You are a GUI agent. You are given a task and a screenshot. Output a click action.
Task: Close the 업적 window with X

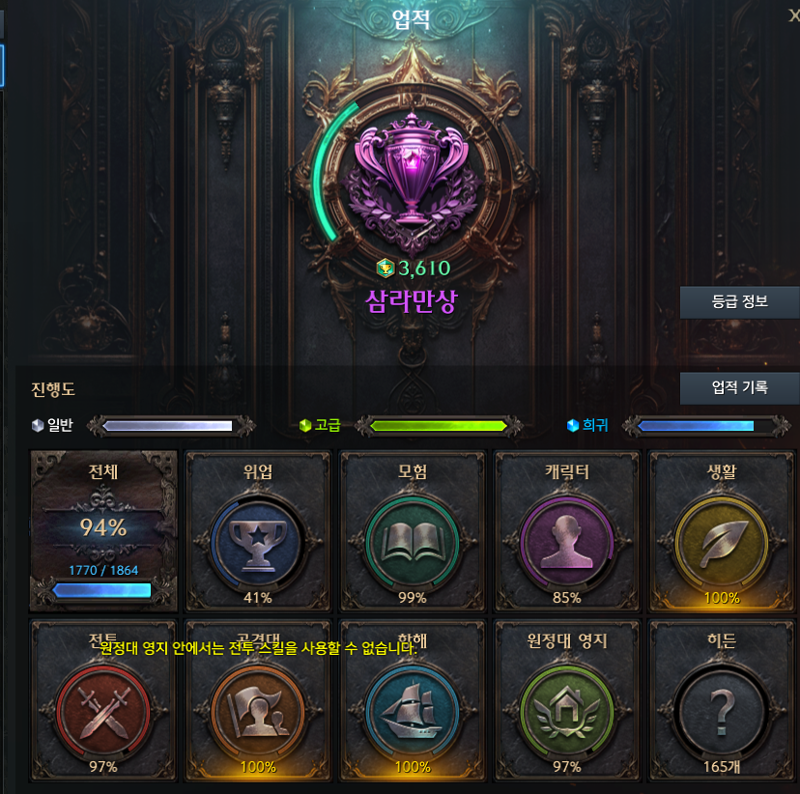(x=794, y=15)
